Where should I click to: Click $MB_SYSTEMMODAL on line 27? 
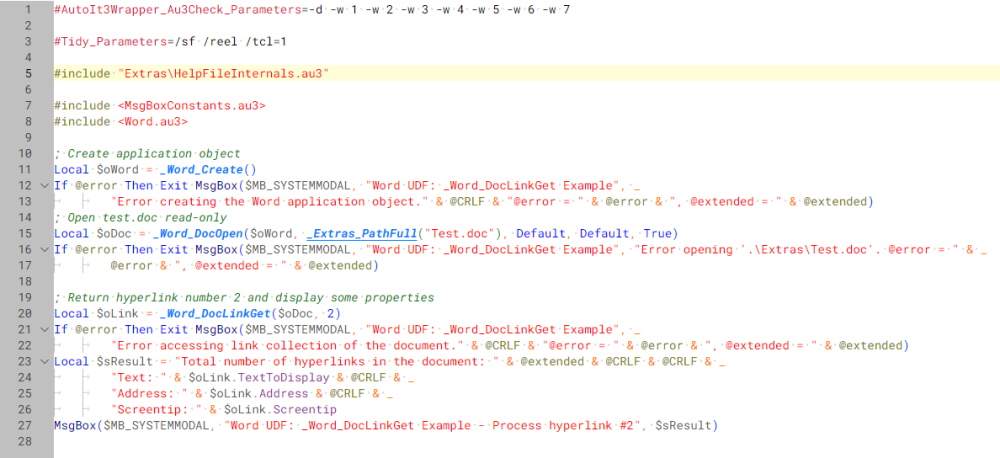[156, 425]
